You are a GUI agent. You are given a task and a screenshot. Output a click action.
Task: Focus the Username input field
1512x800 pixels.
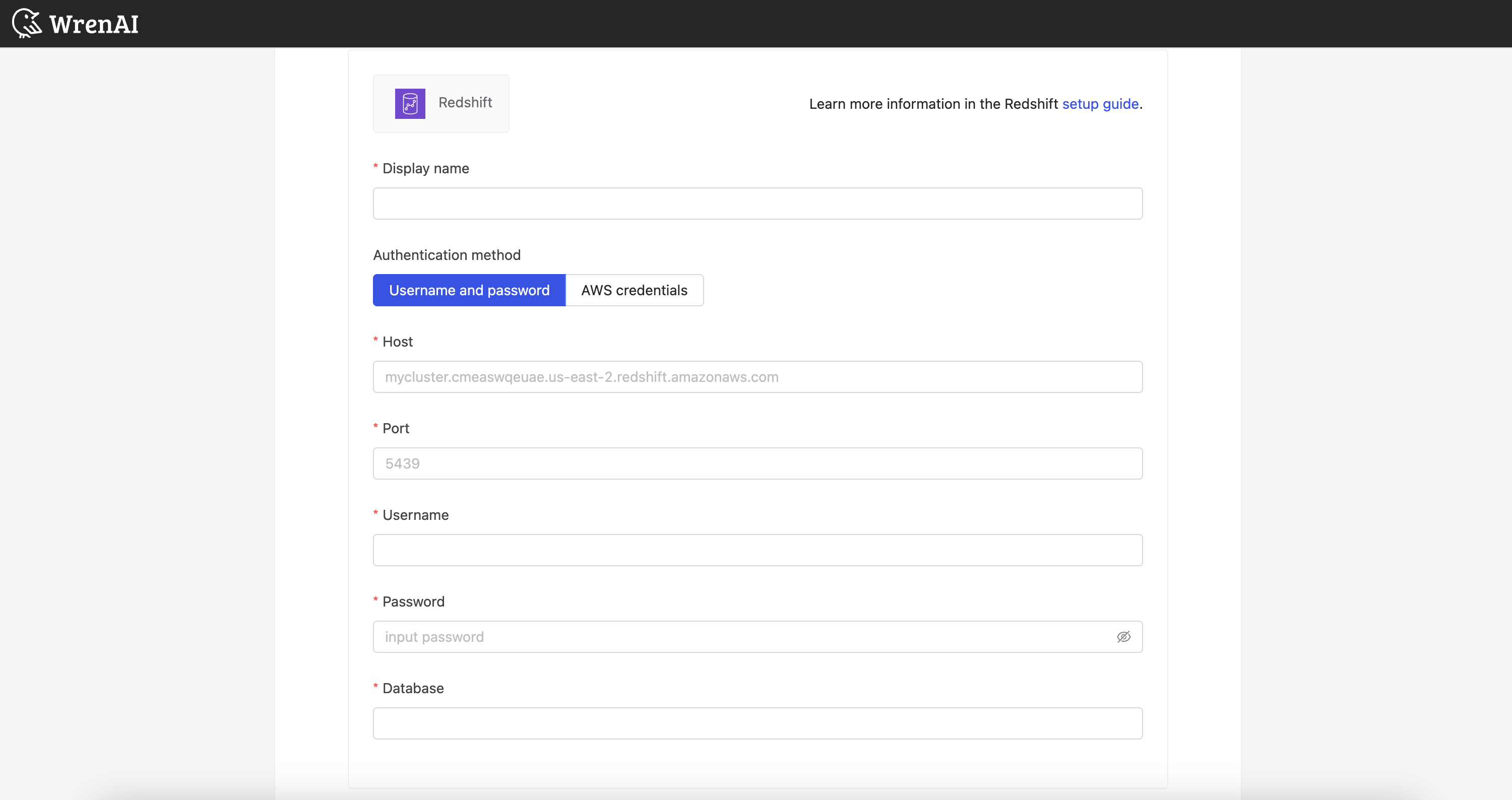758,550
